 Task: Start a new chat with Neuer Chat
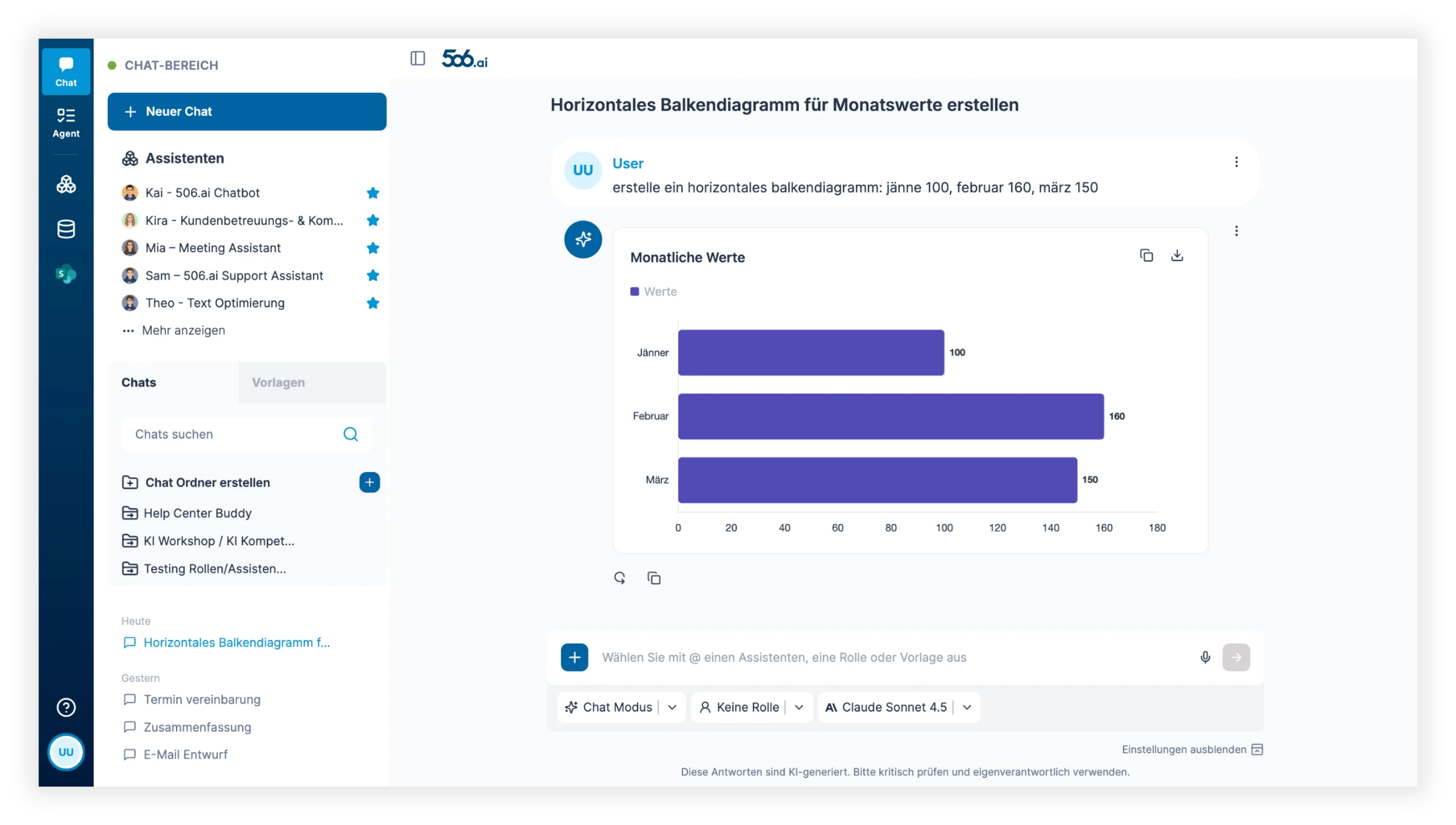pyautogui.click(x=247, y=112)
